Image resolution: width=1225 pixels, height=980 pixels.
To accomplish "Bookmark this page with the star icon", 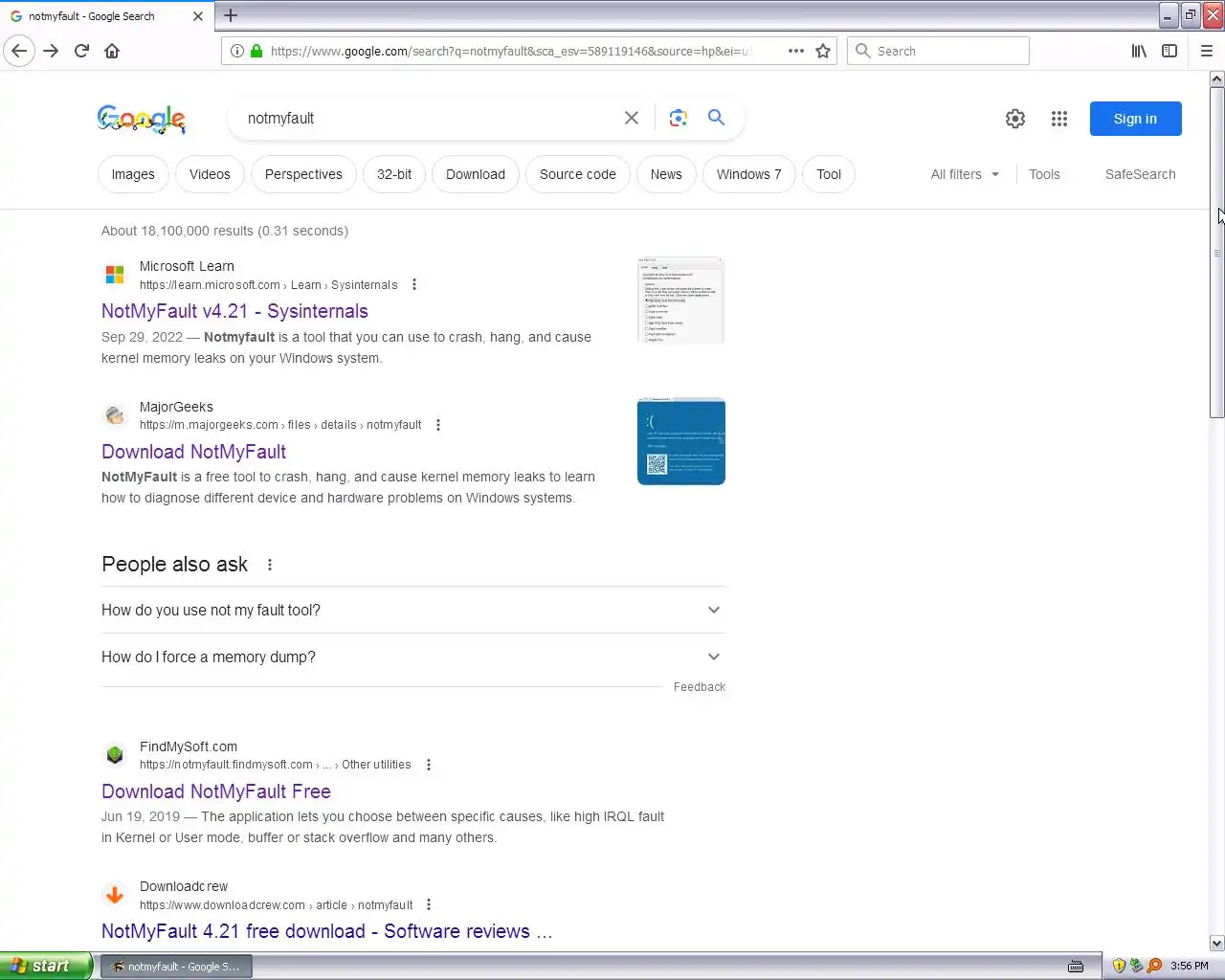I will tap(823, 51).
